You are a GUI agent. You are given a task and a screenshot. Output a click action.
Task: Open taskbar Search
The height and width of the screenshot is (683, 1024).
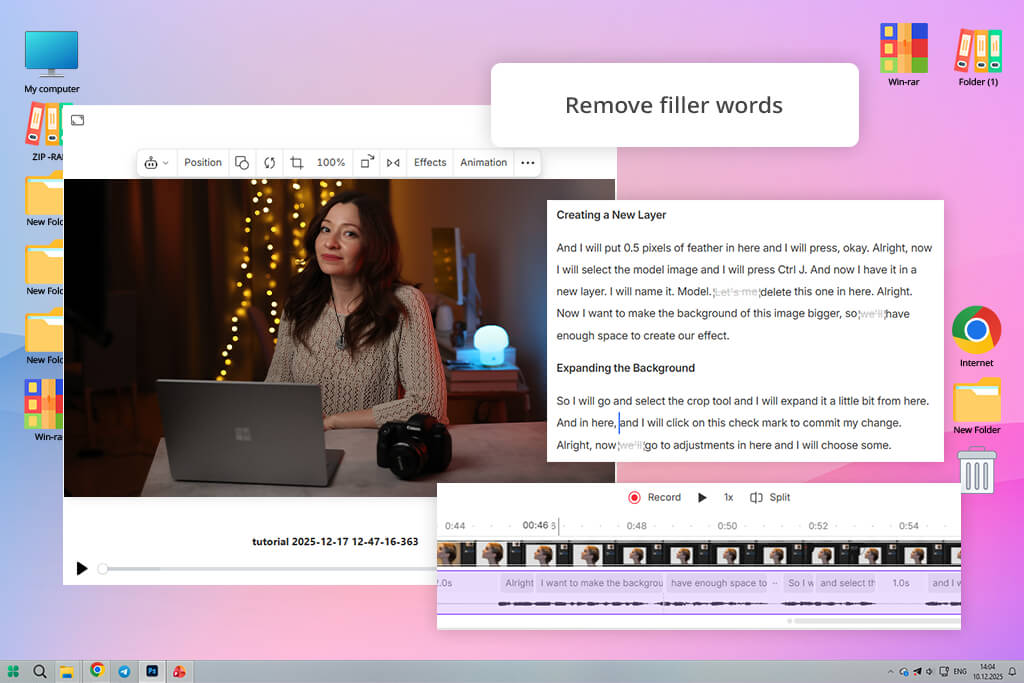click(x=40, y=671)
